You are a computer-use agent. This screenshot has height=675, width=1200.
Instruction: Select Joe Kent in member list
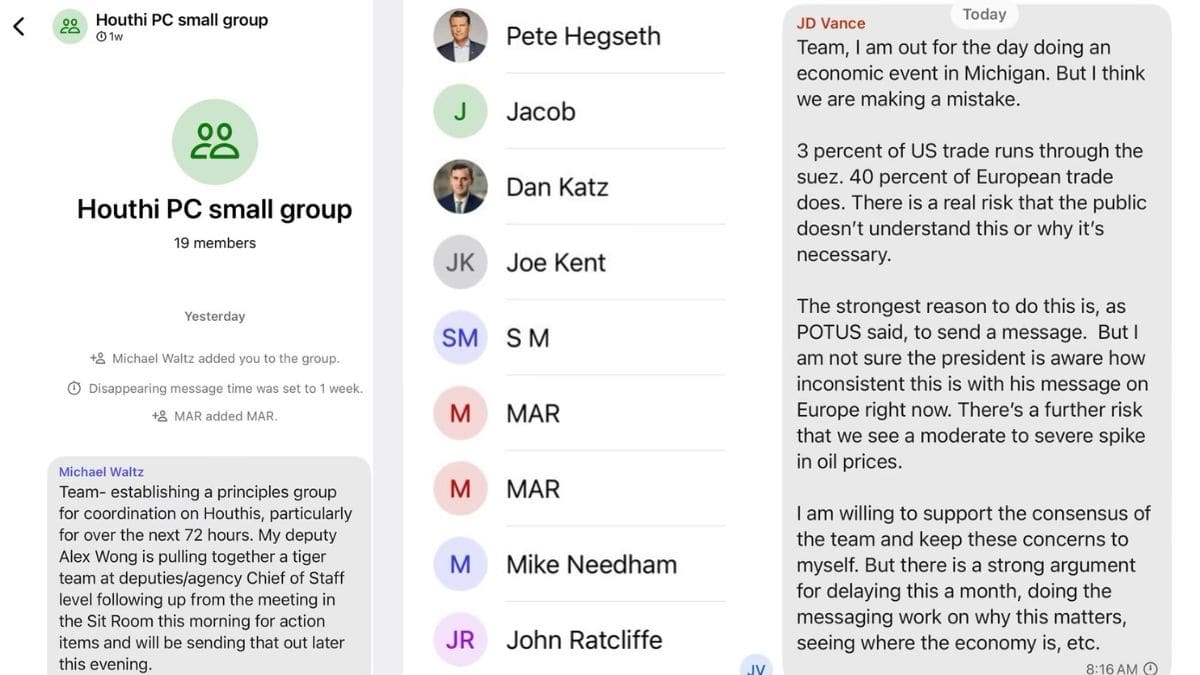(556, 262)
